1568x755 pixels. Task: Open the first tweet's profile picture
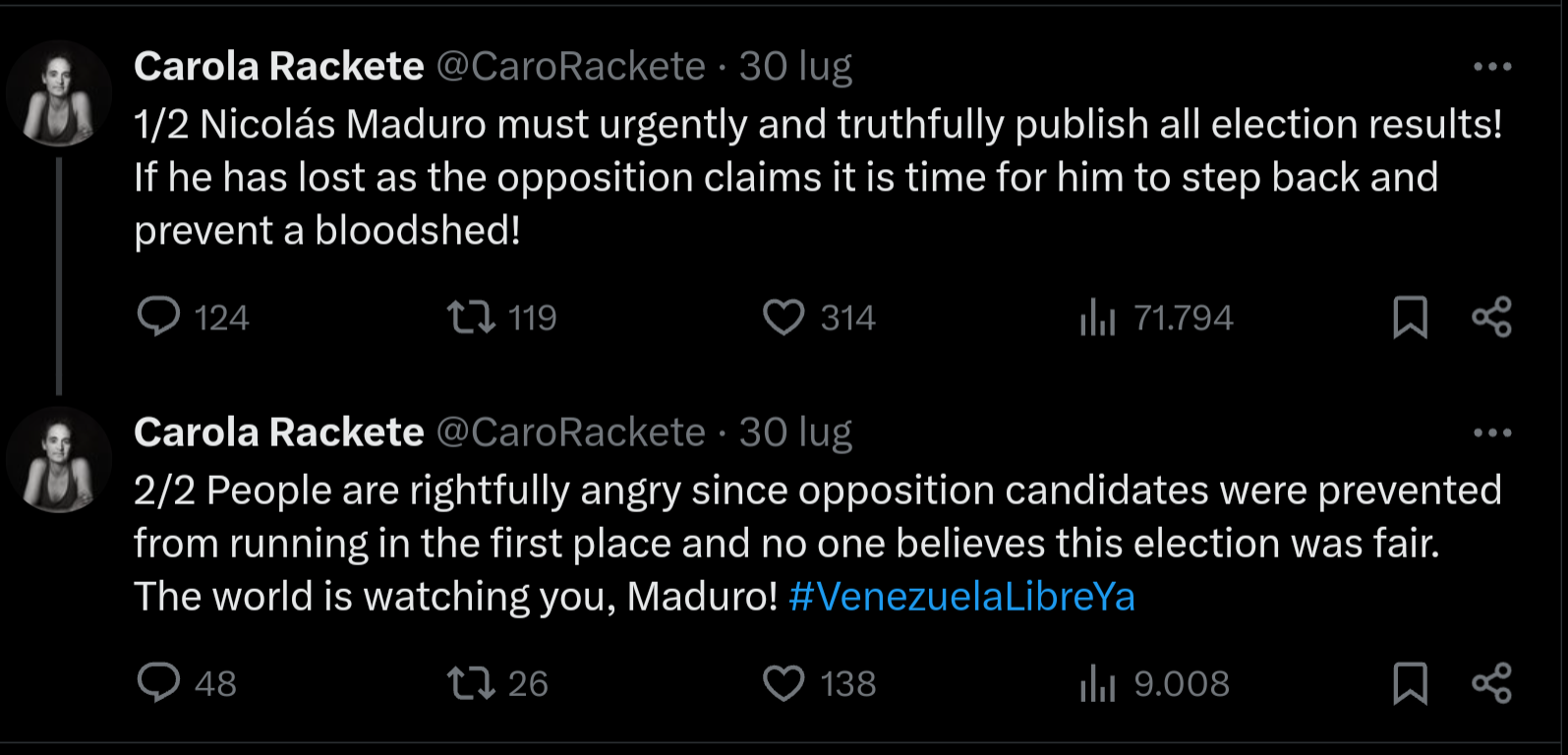point(60,94)
